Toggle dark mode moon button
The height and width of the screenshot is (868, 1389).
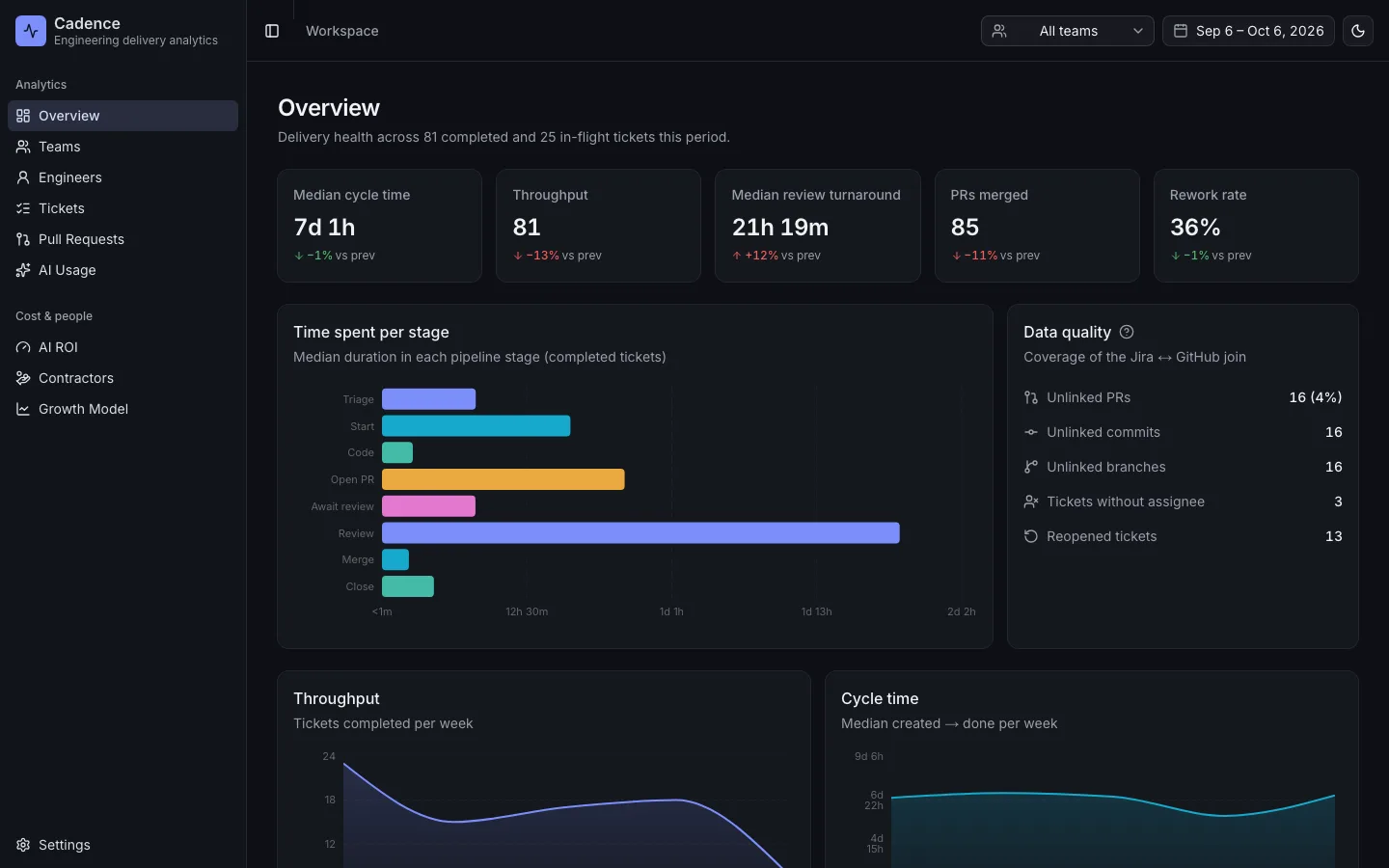tap(1358, 31)
